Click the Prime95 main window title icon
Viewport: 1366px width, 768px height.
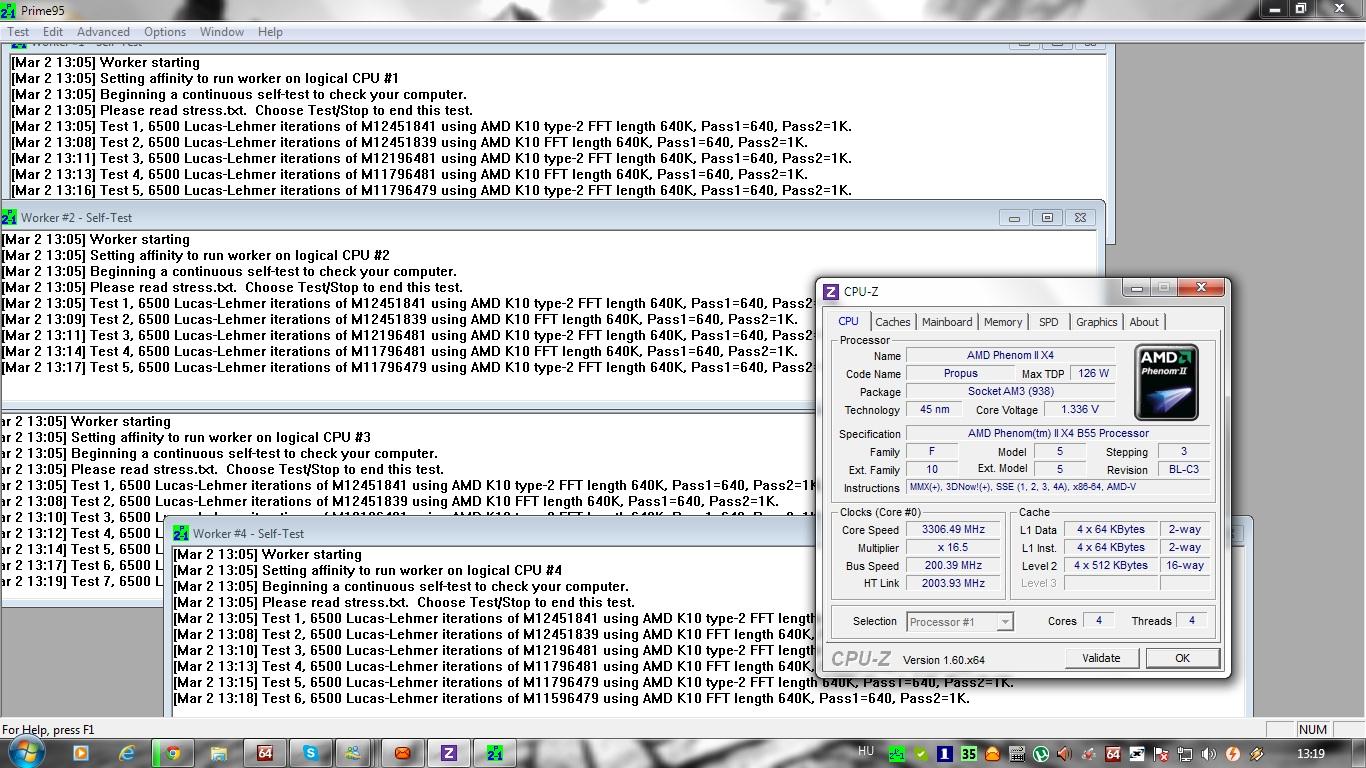pyautogui.click(x=8, y=10)
